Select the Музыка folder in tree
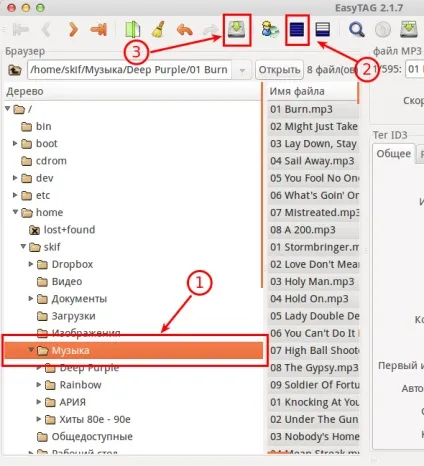The width and height of the screenshot is (424, 466). (x=134, y=350)
